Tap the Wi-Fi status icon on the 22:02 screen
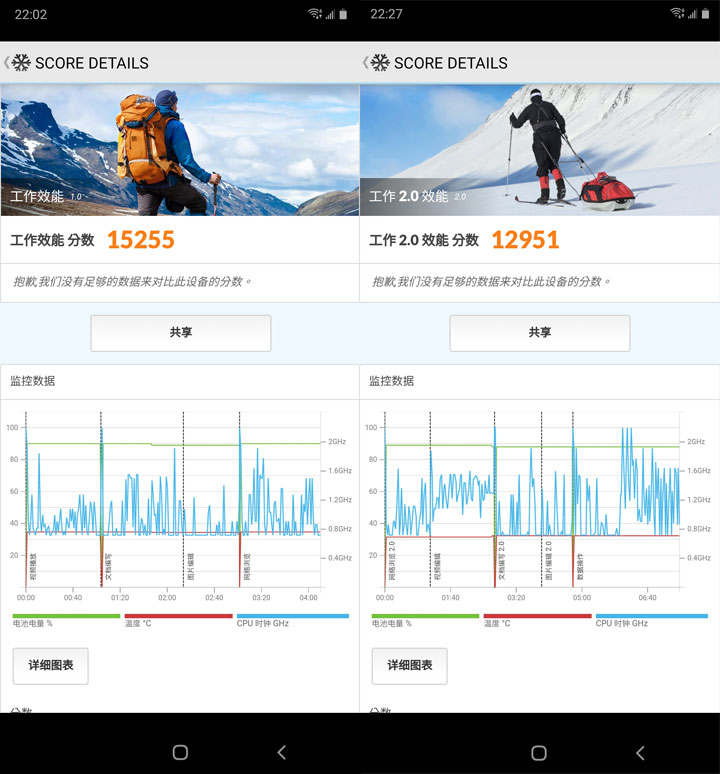 tap(315, 14)
